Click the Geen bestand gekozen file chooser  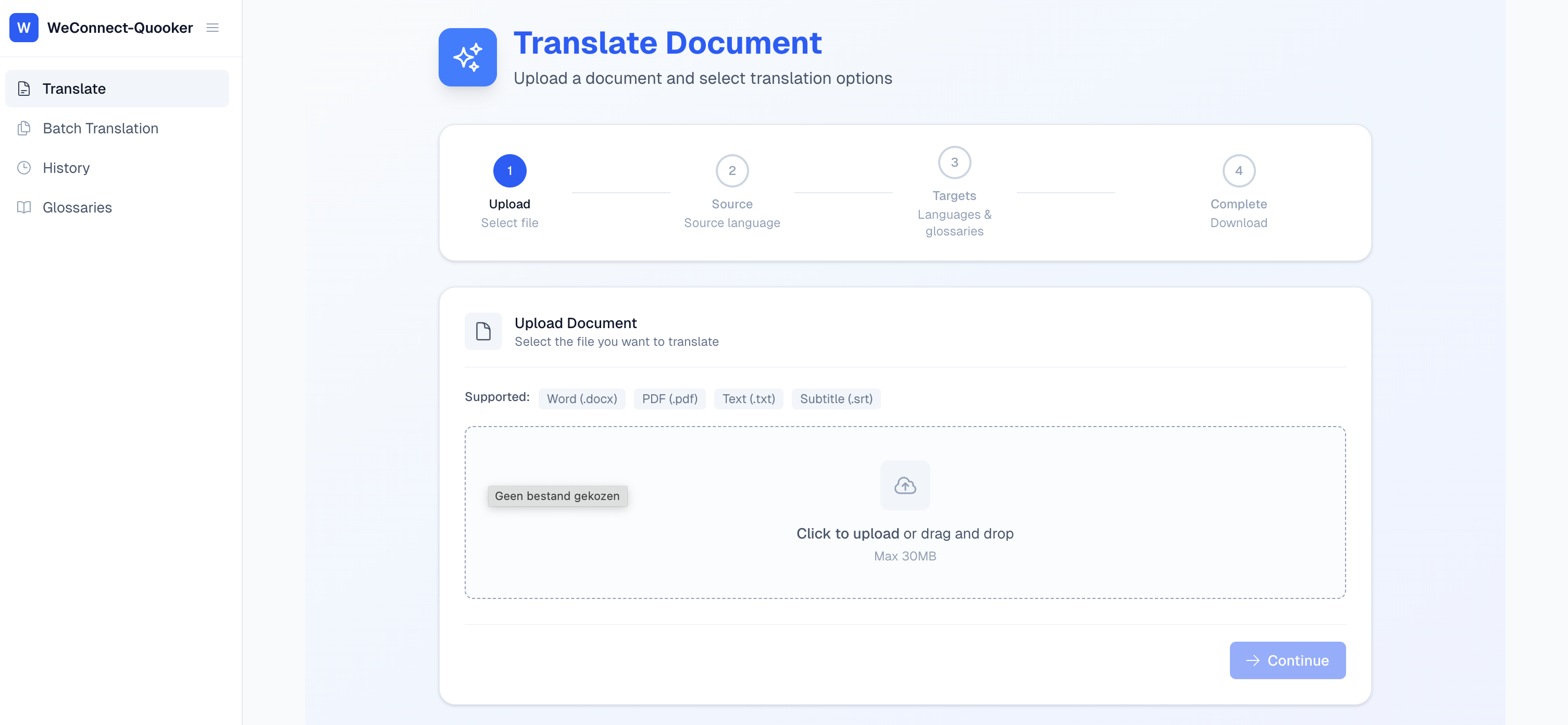coord(557,495)
